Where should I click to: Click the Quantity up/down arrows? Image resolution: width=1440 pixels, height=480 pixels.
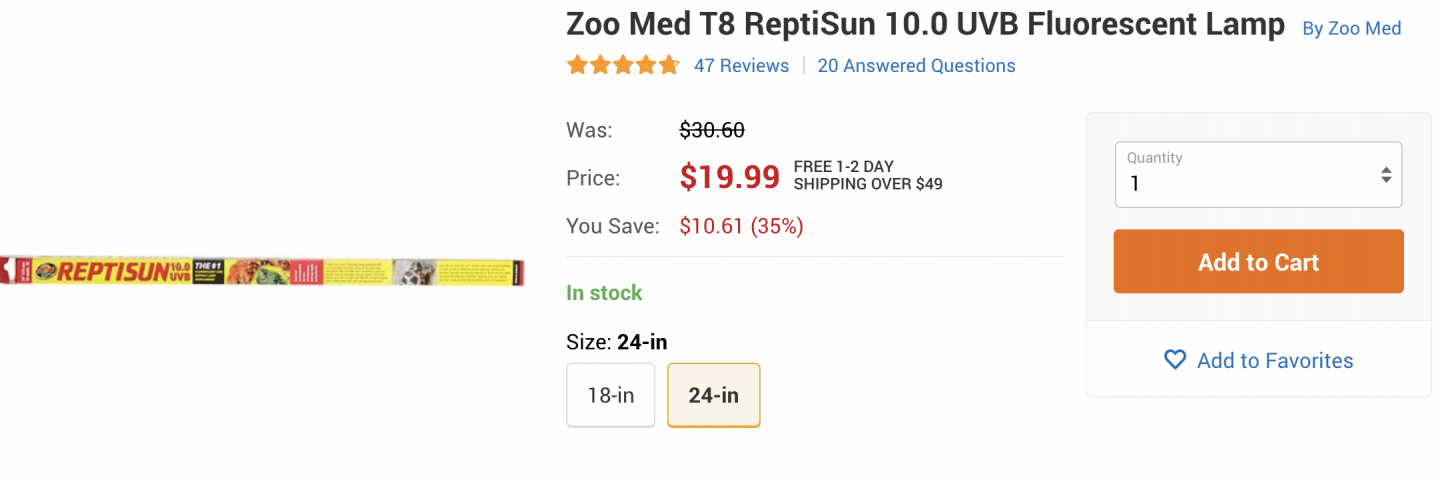1386,175
